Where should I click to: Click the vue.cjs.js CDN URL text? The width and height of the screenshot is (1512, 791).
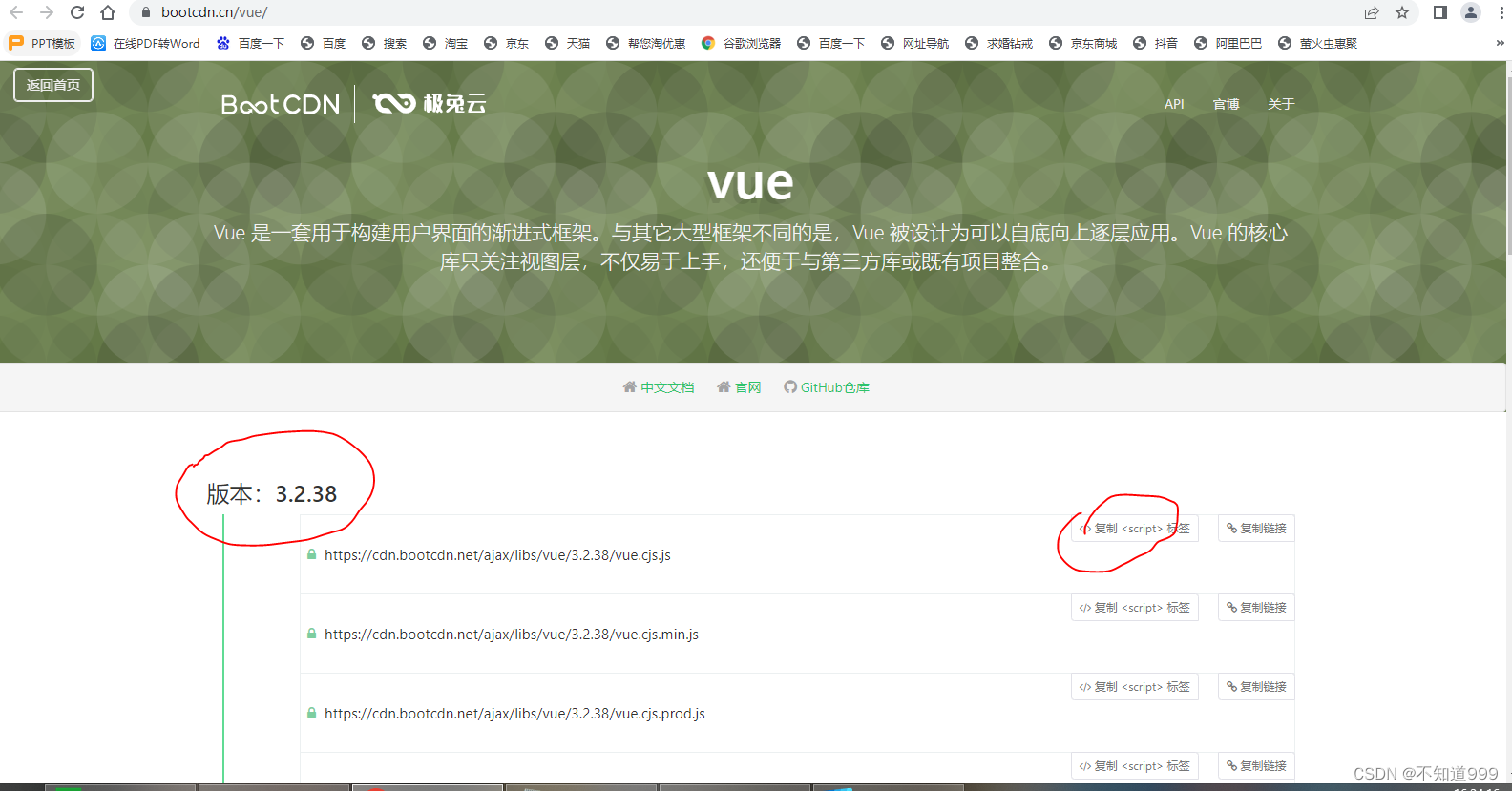click(497, 555)
